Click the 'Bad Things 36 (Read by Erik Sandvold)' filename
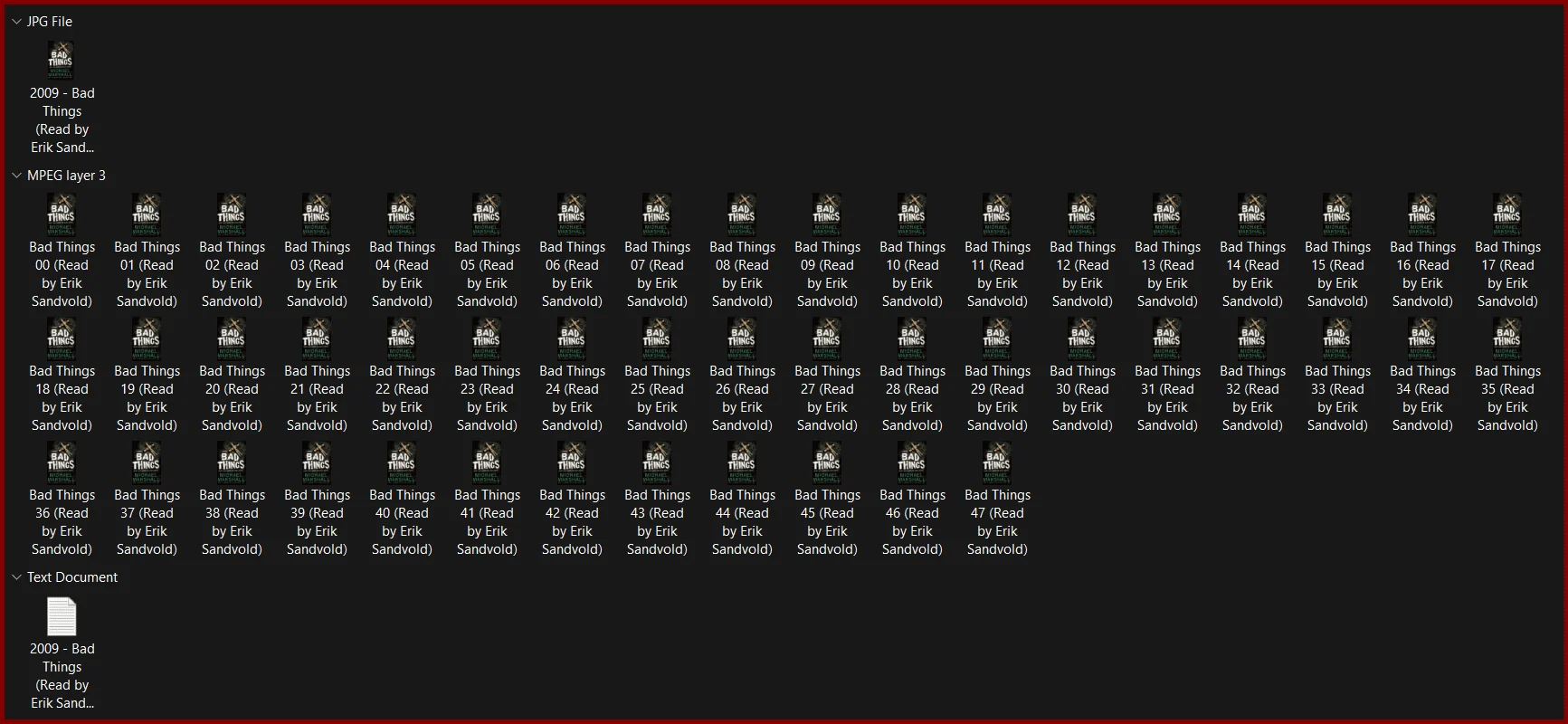 point(62,522)
